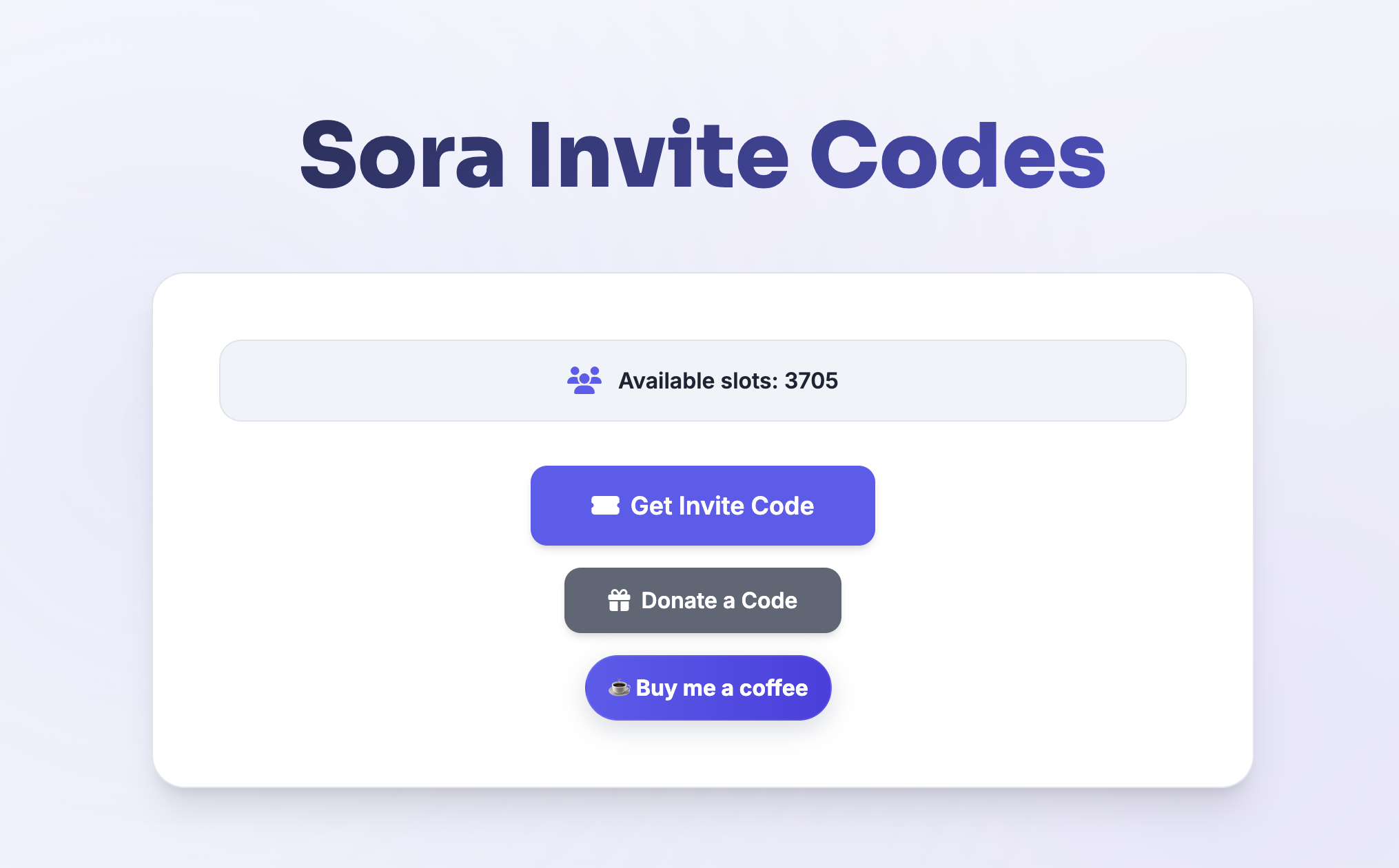Click the gift icon on Donate a Code
The image size is (1399, 868).
pyautogui.click(x=619, y=600)
